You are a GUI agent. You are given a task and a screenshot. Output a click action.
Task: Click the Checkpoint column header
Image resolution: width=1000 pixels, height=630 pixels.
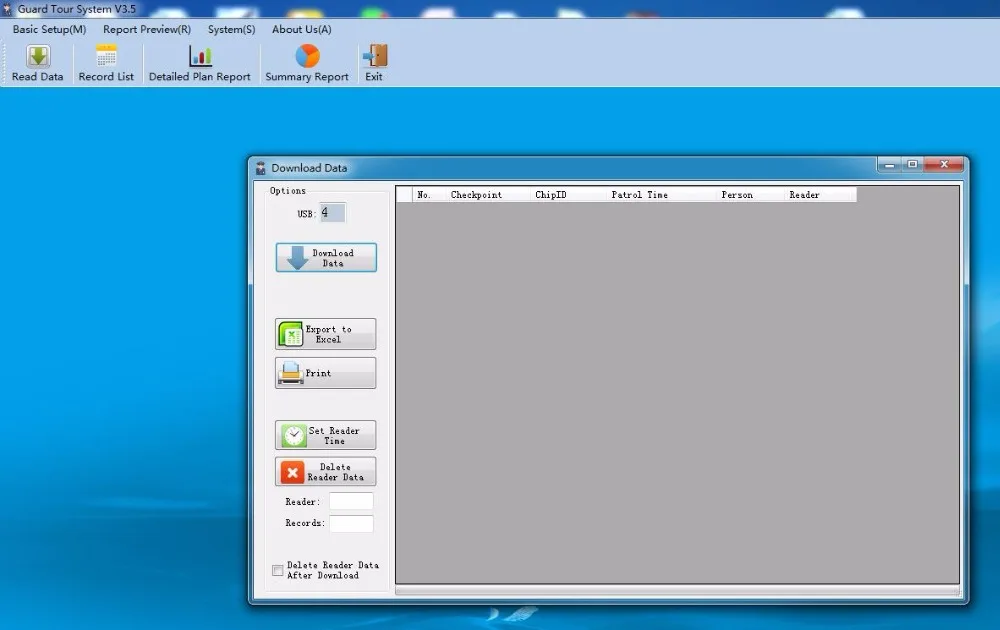click(487, 194)
